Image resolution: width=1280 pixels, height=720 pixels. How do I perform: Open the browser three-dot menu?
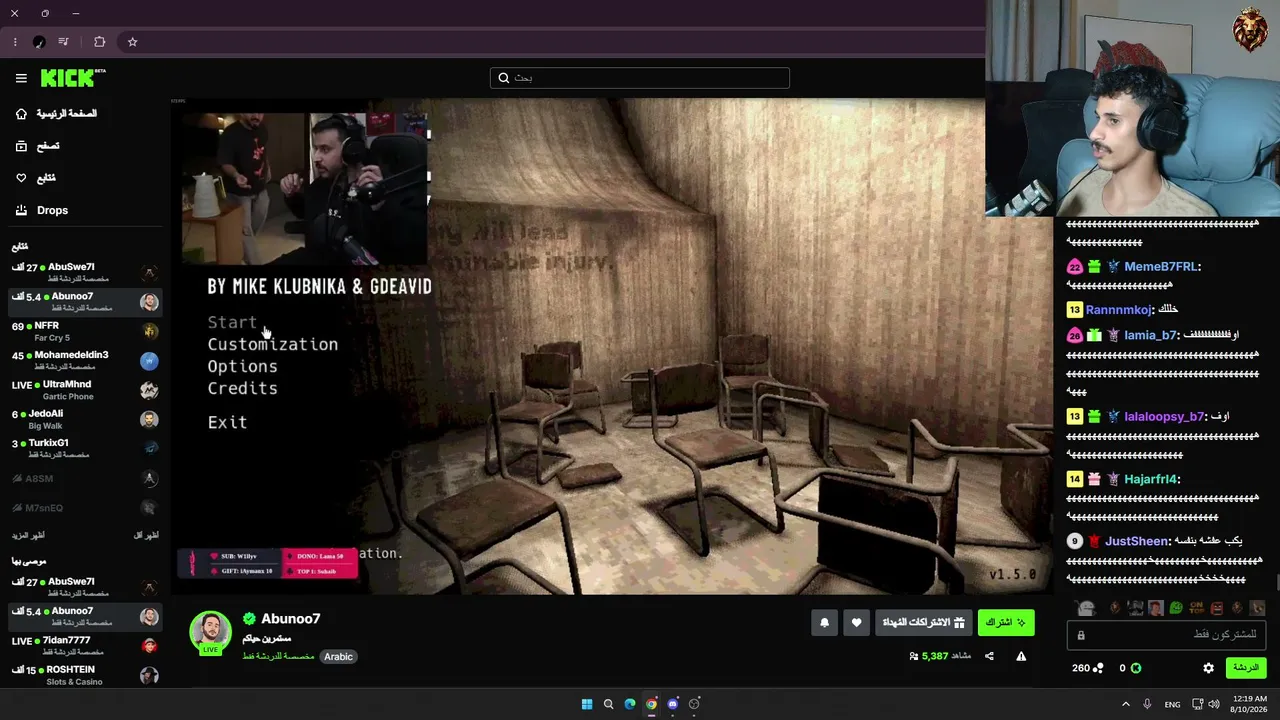point(15,42)
